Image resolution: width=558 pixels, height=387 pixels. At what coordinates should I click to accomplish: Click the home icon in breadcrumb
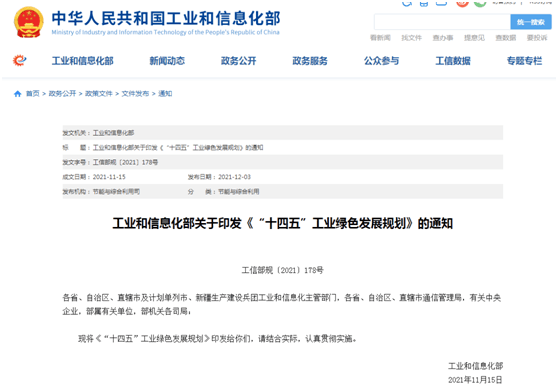(17, 94)
